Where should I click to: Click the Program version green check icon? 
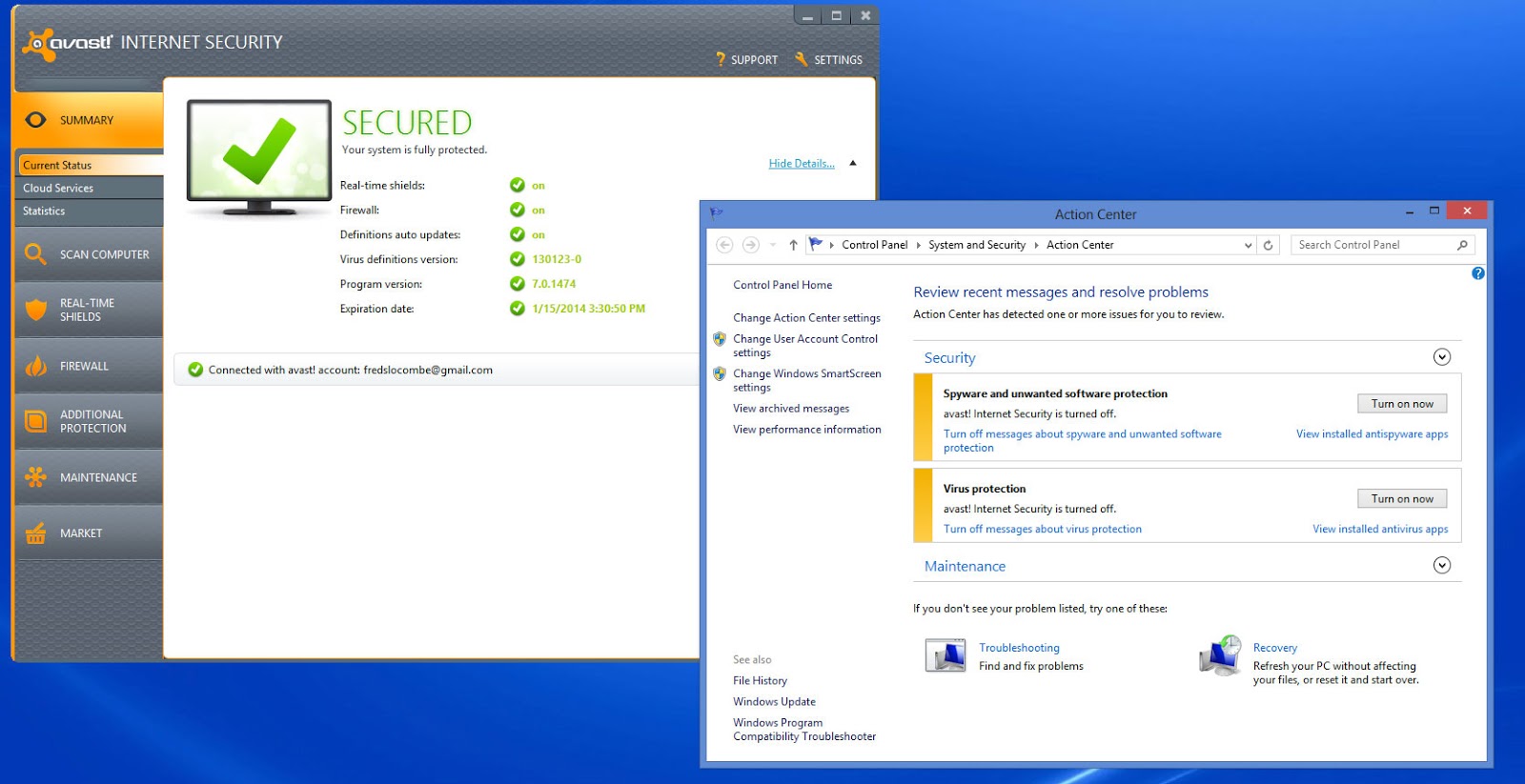tap(518, 284)
